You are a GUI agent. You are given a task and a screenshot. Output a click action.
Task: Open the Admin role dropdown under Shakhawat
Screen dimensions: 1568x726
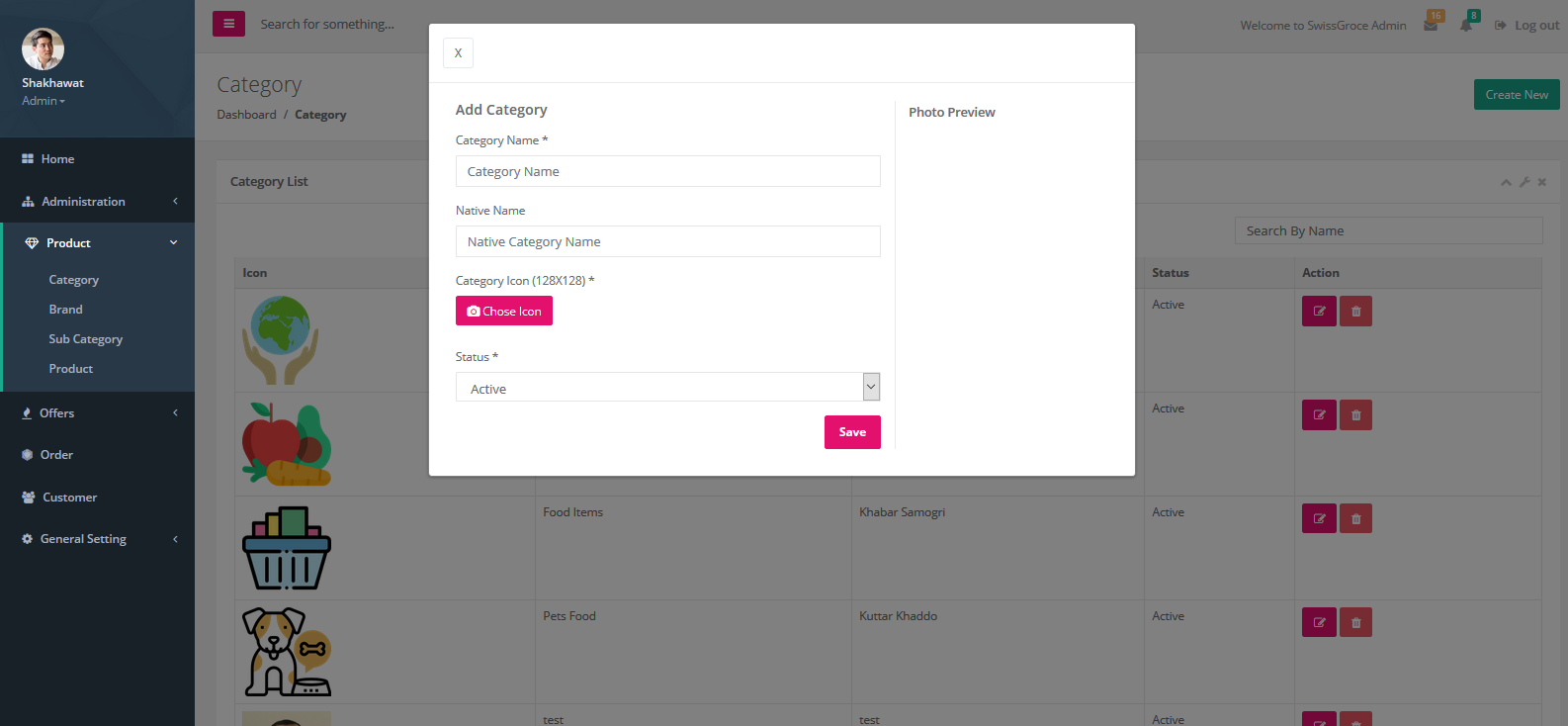(44, 100)
